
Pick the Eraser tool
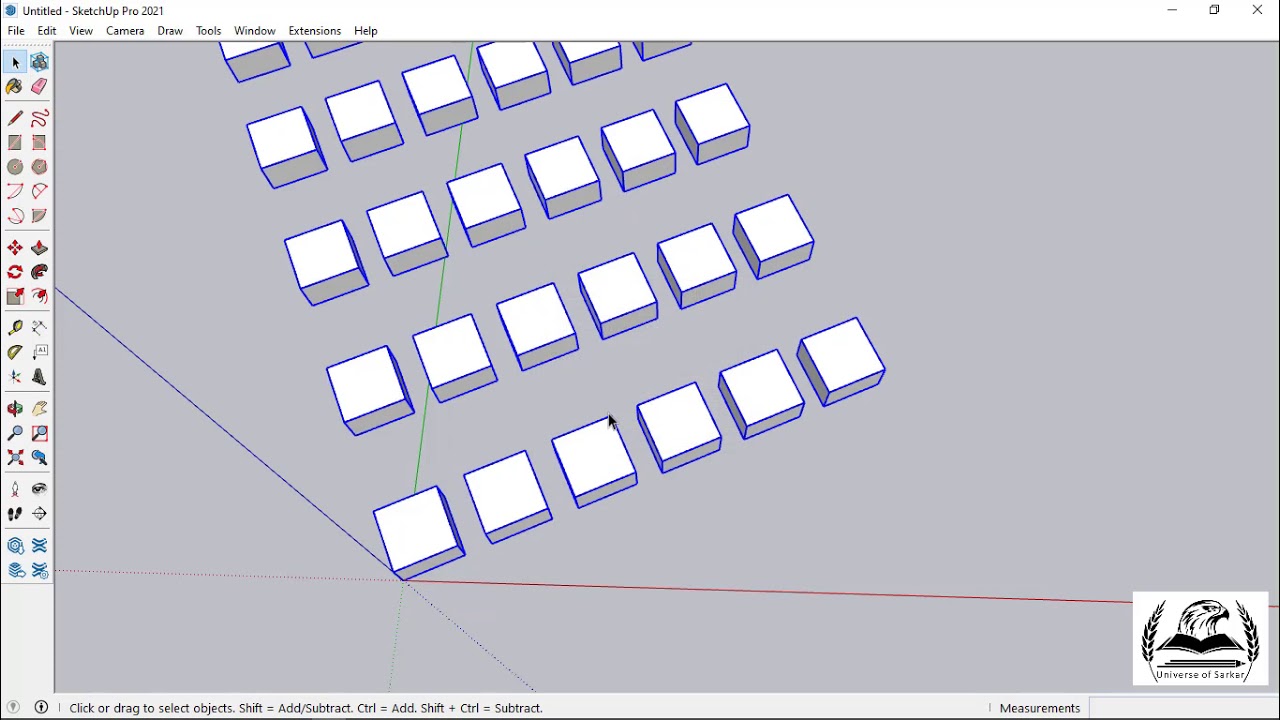[39, 87]
